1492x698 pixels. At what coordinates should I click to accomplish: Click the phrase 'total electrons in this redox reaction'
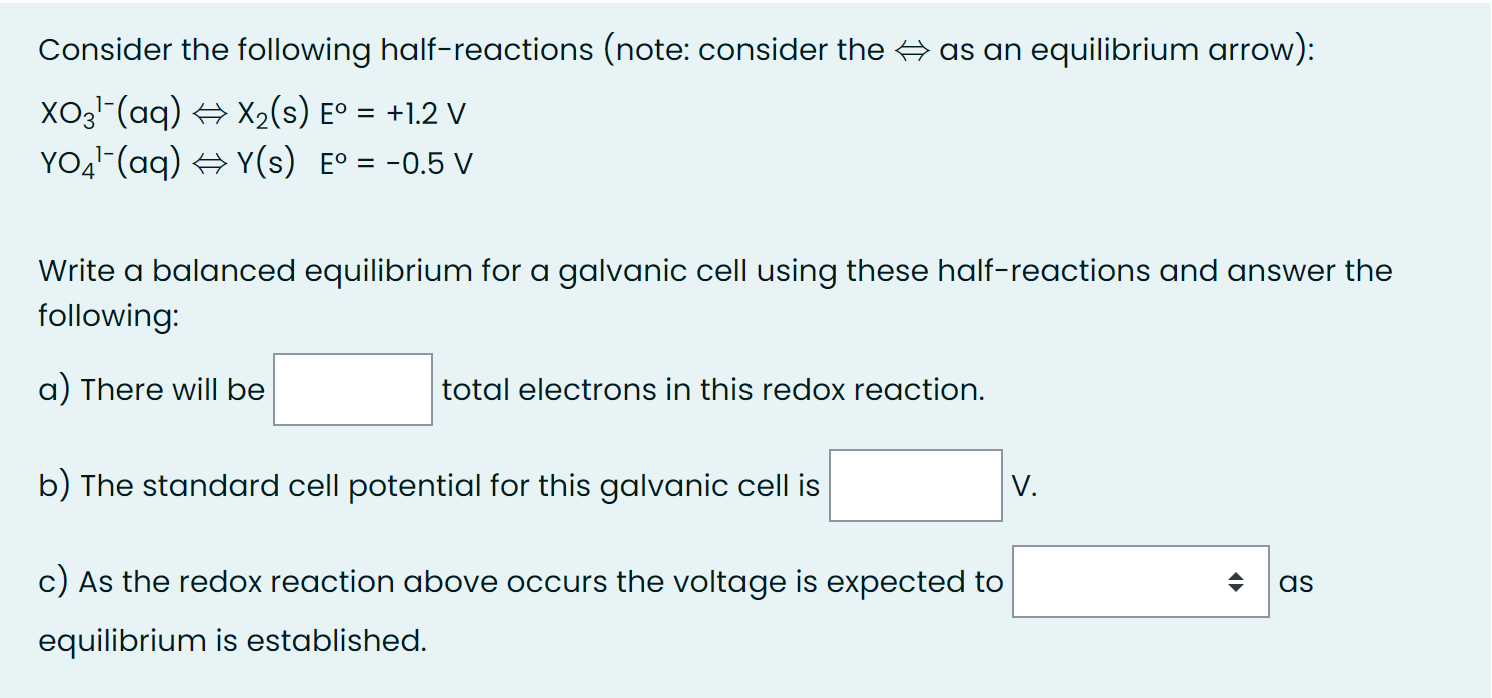click(712, 389)
